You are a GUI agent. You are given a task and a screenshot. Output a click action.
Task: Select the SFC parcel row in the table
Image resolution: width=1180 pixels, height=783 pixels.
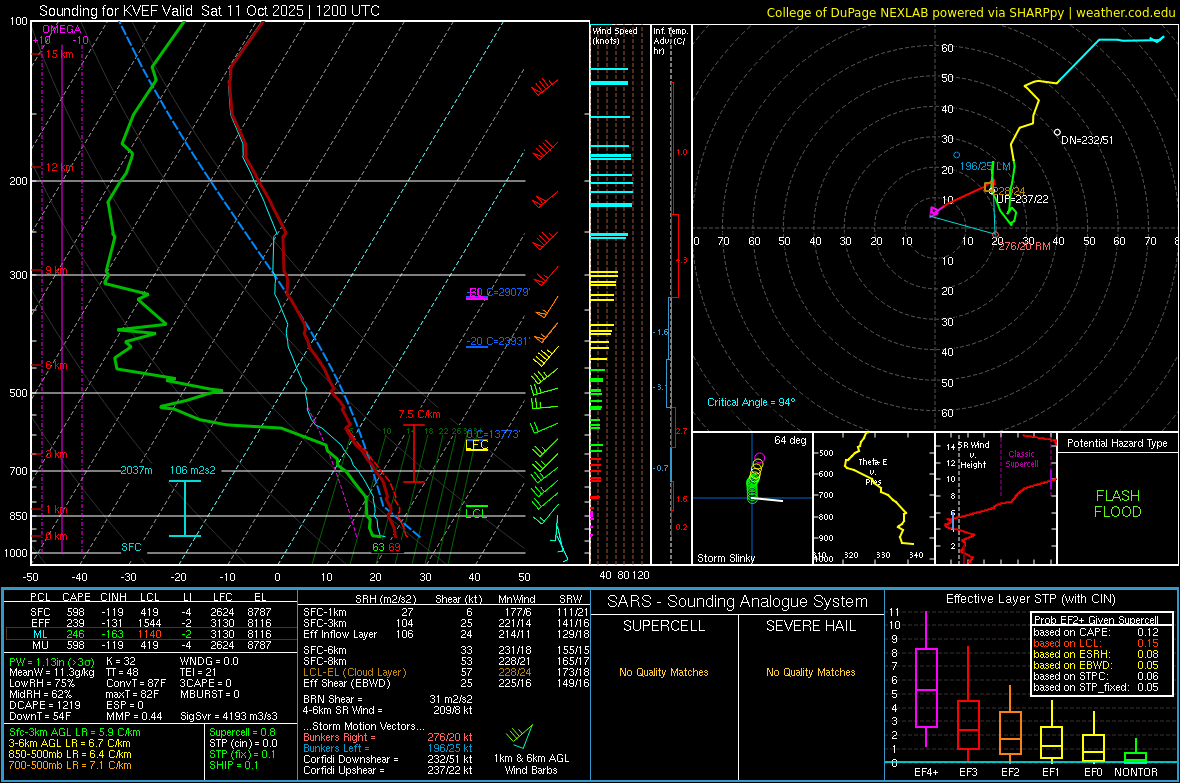(151, 612)
